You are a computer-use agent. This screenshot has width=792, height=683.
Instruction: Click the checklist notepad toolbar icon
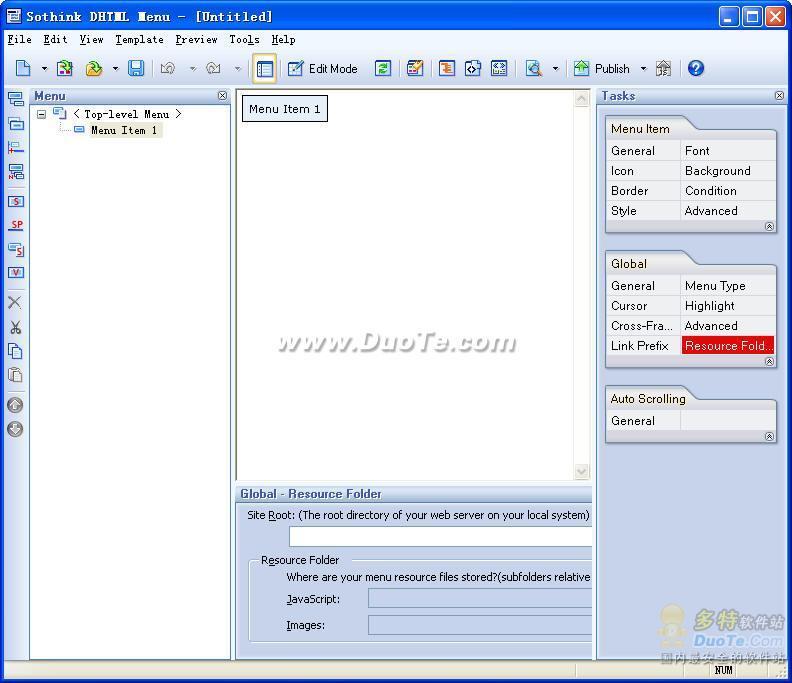415,68
